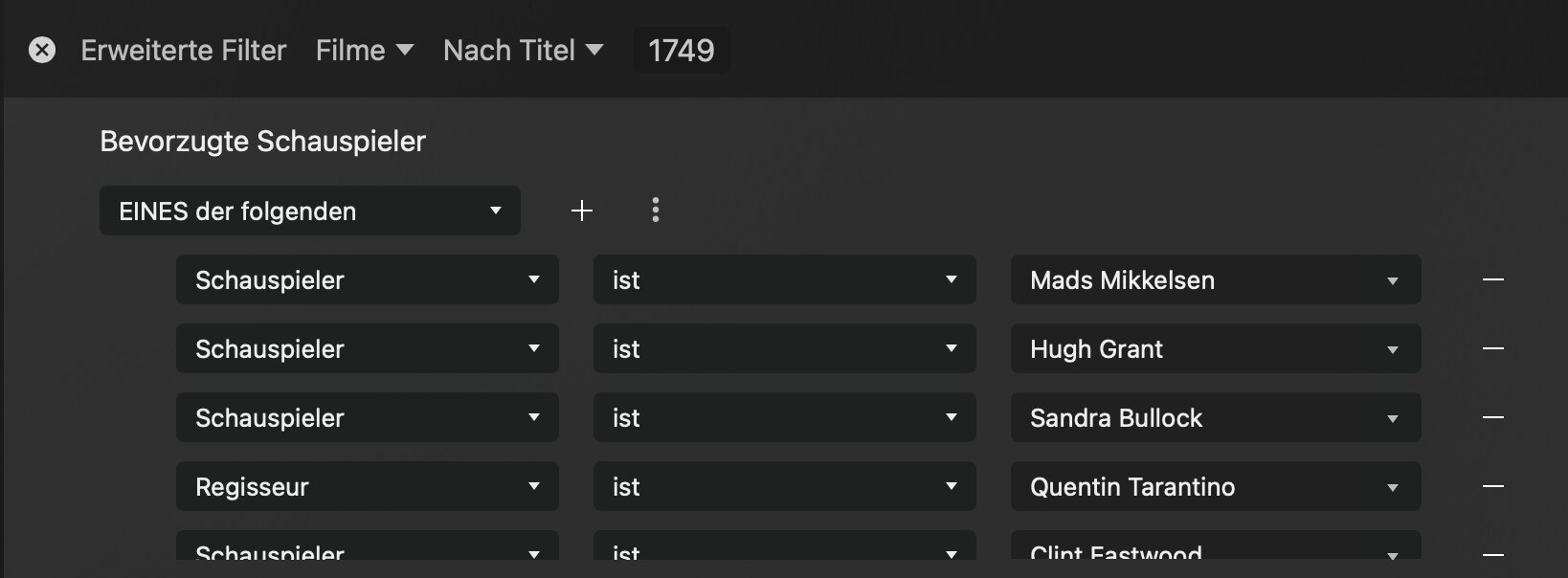Remove the Clint Eastwood rule
This screenshot has height=578, width=1568.
(1492, 553)
